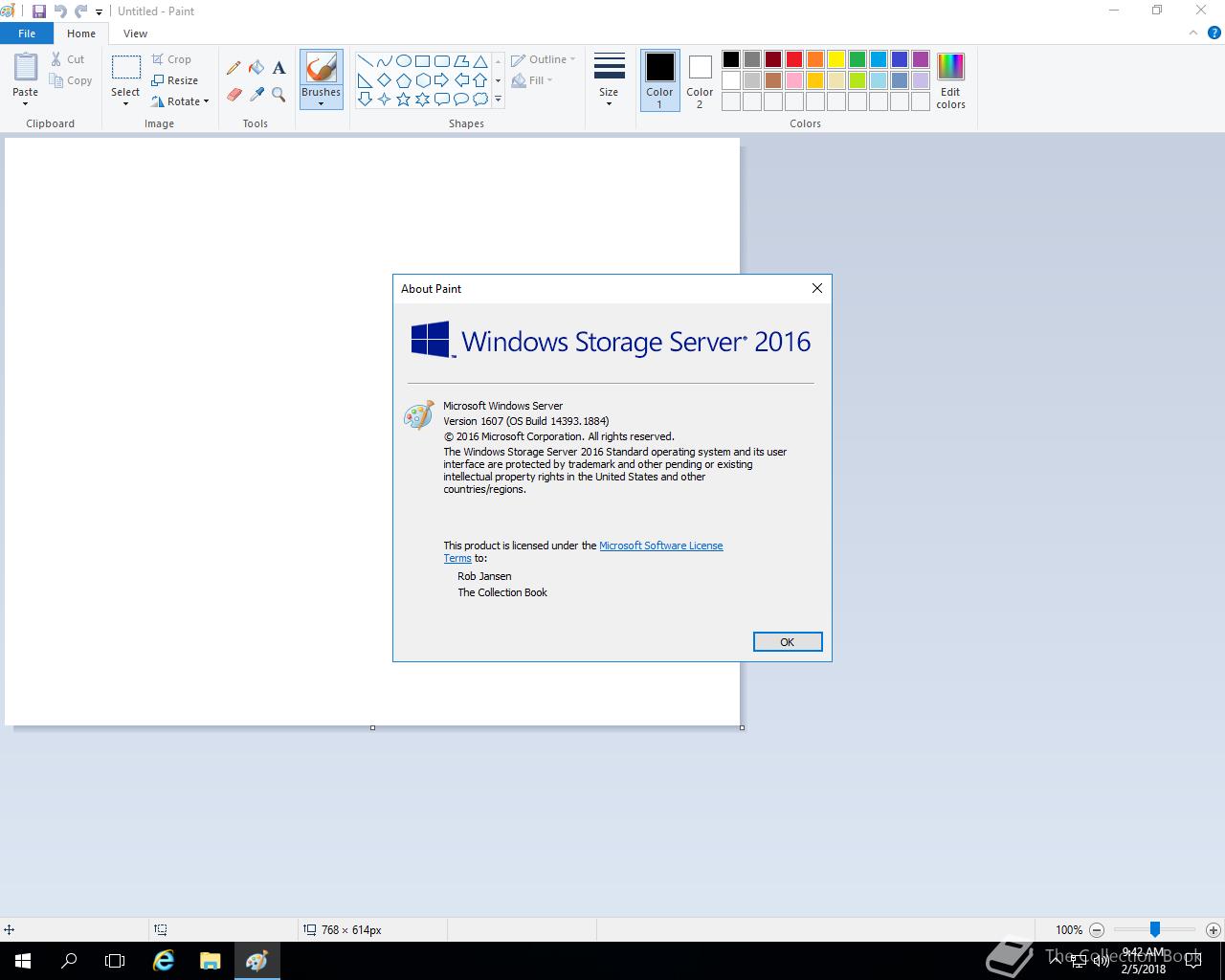Open the Rotate dropdown
The image size is (1225, 980).
180,101
